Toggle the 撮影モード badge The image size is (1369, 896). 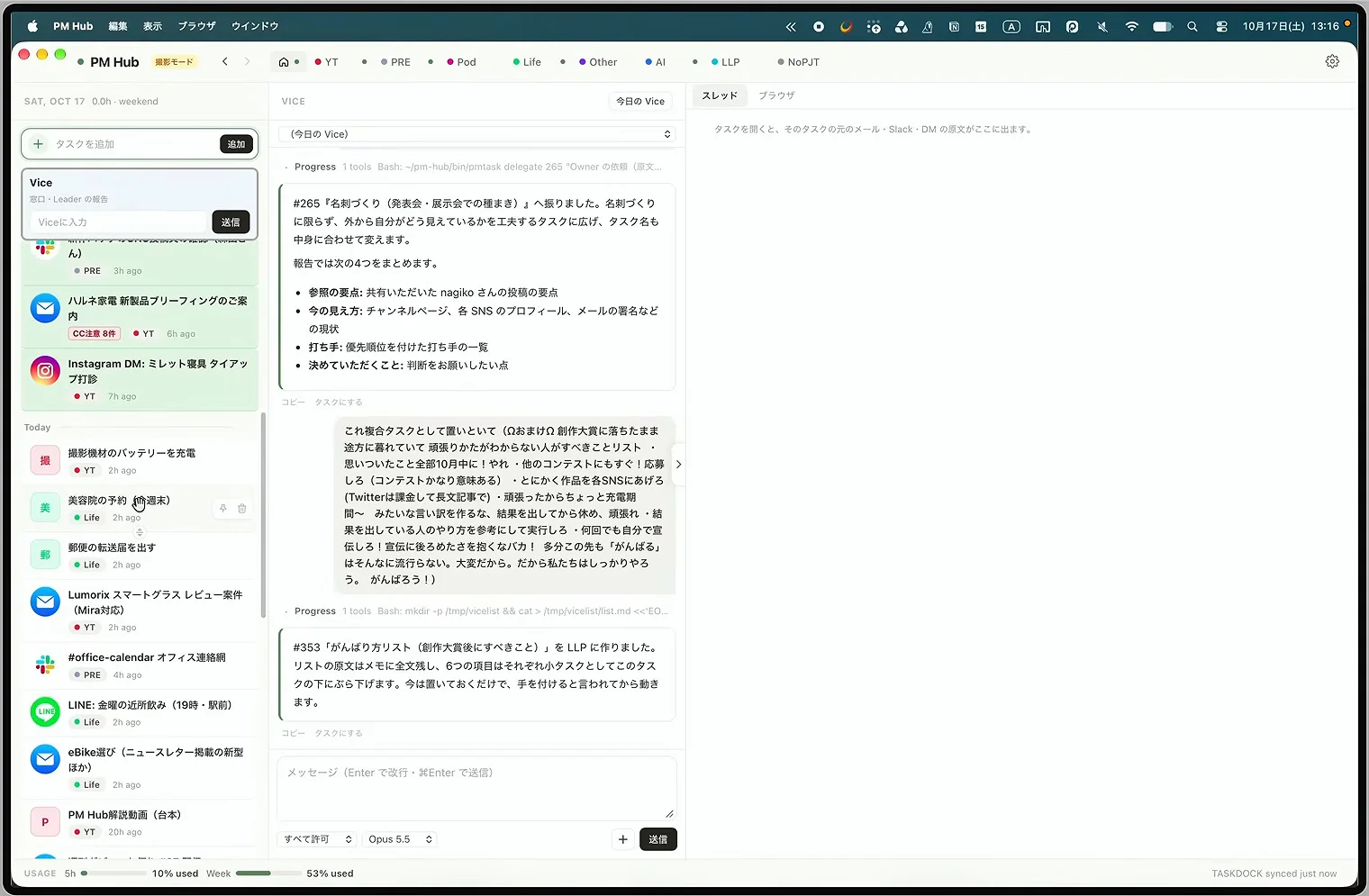point(174,62)
